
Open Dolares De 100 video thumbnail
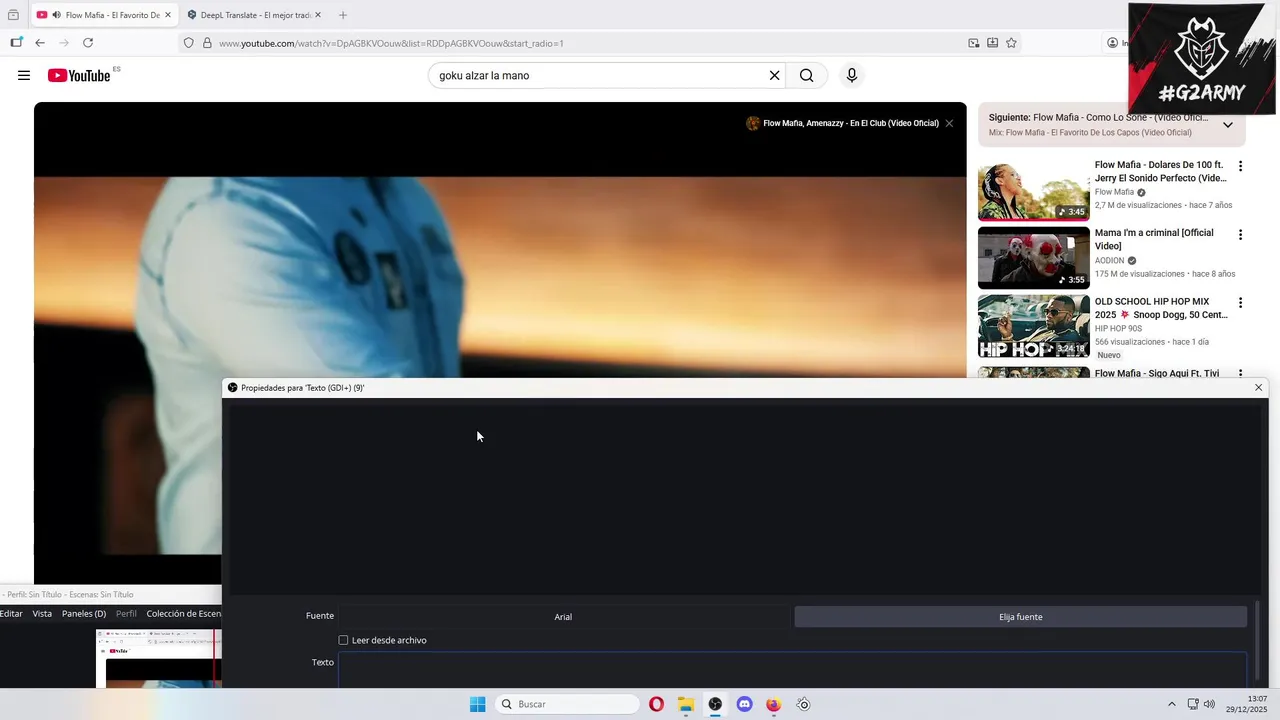coord(1033,189)
